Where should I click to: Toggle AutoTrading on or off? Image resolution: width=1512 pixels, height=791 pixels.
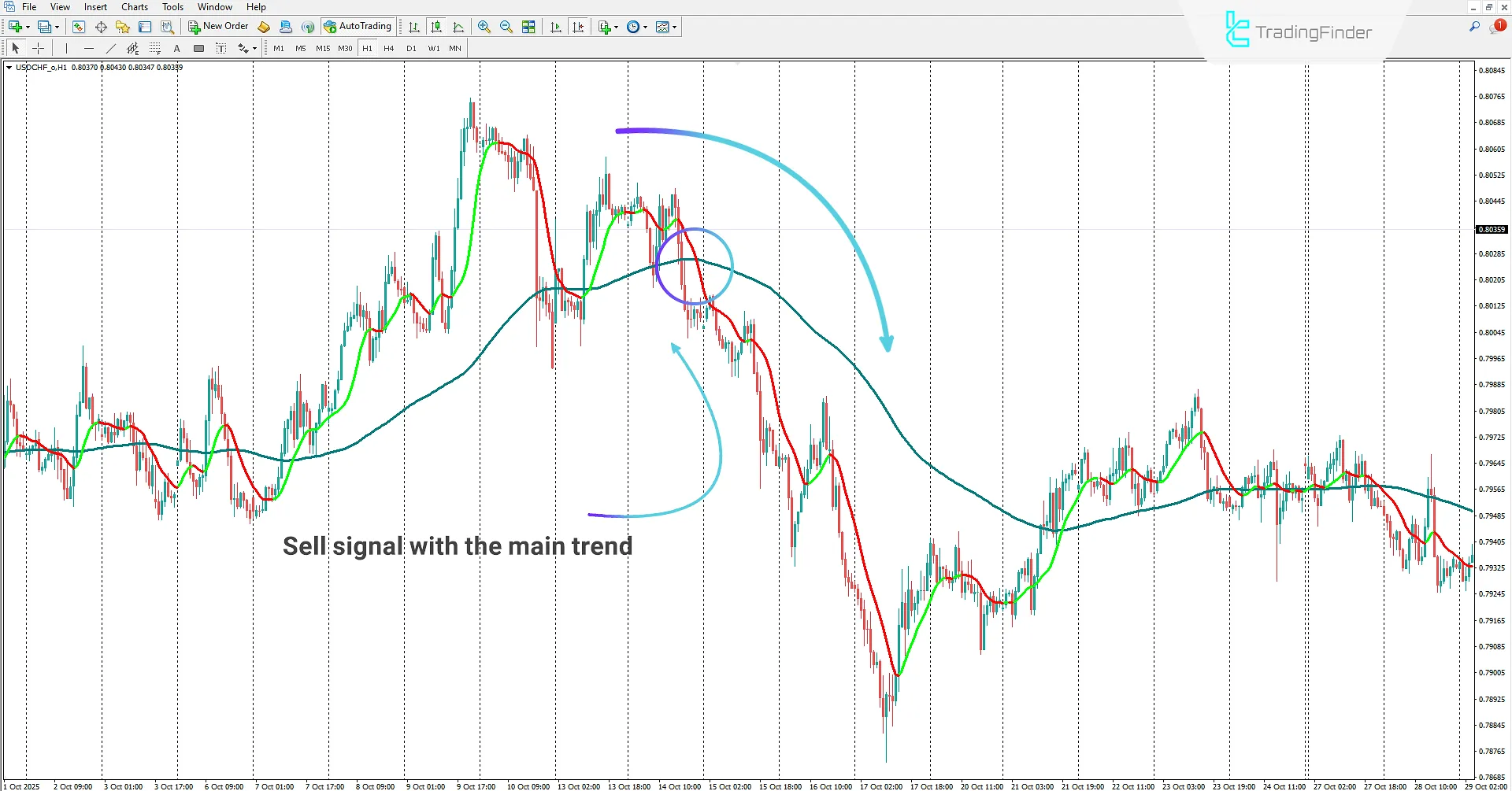pyautogui.click(x=358, y=26)
